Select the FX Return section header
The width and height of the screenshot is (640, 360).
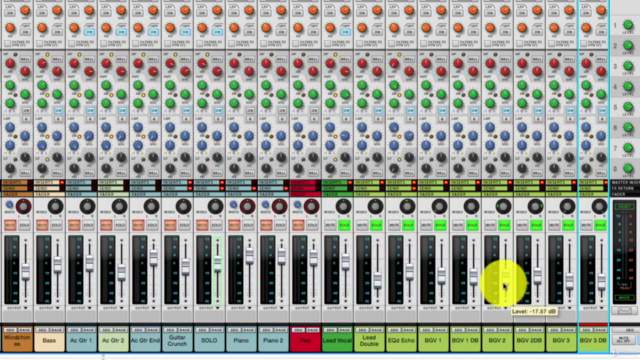[x=625, y=188]
